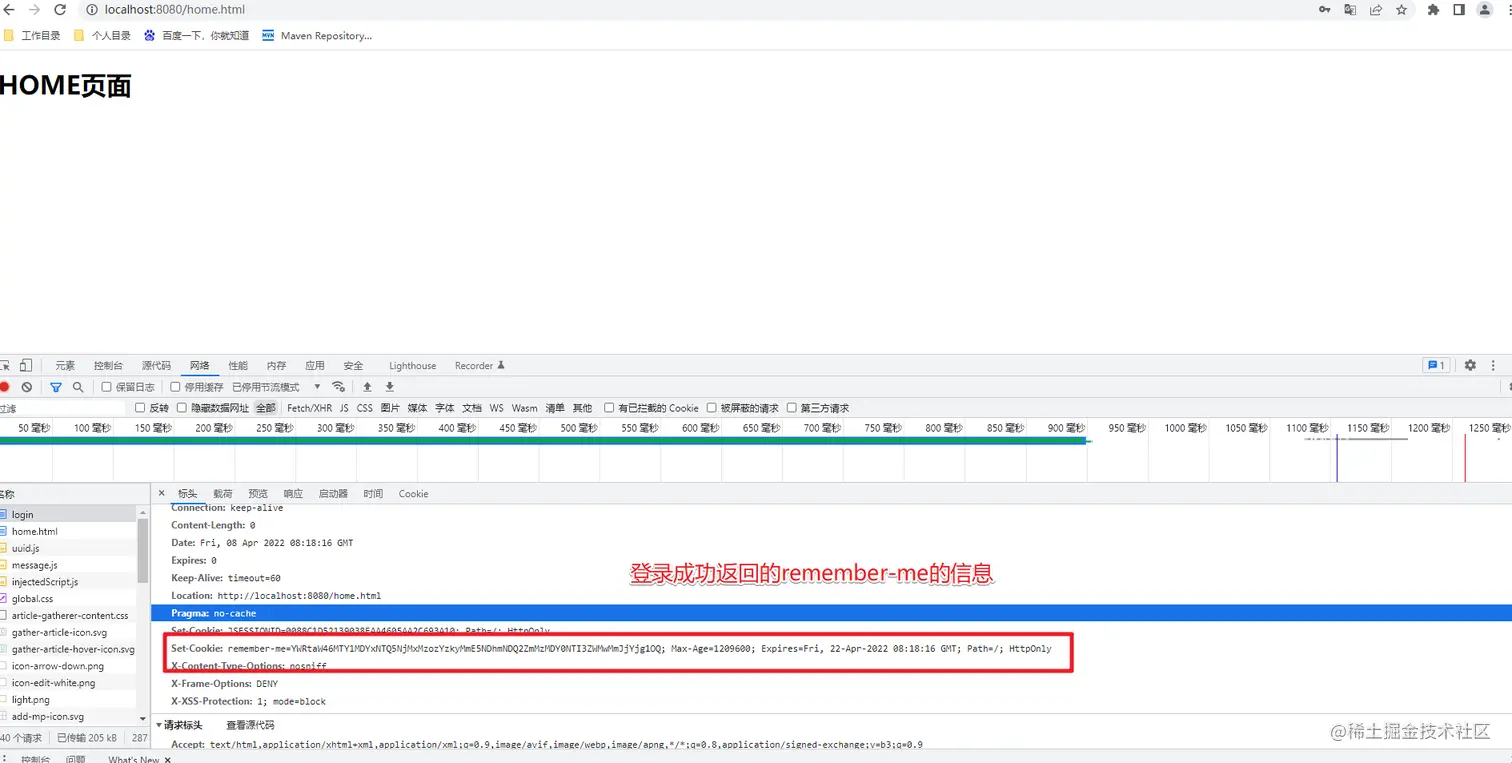Open the 安全 panel tab

tap(353, 366)
